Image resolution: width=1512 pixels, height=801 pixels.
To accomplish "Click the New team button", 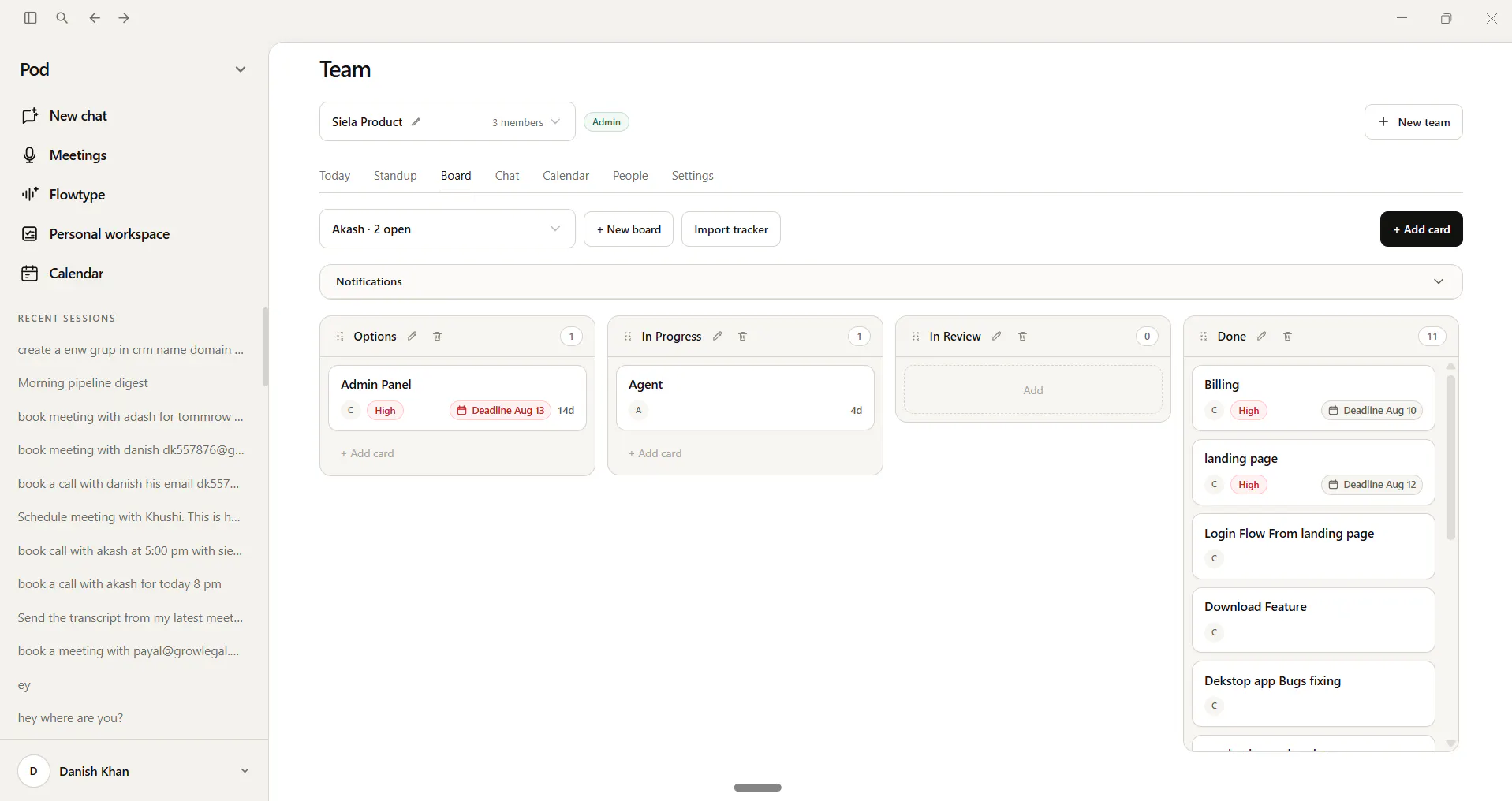I will point(1413,122).
